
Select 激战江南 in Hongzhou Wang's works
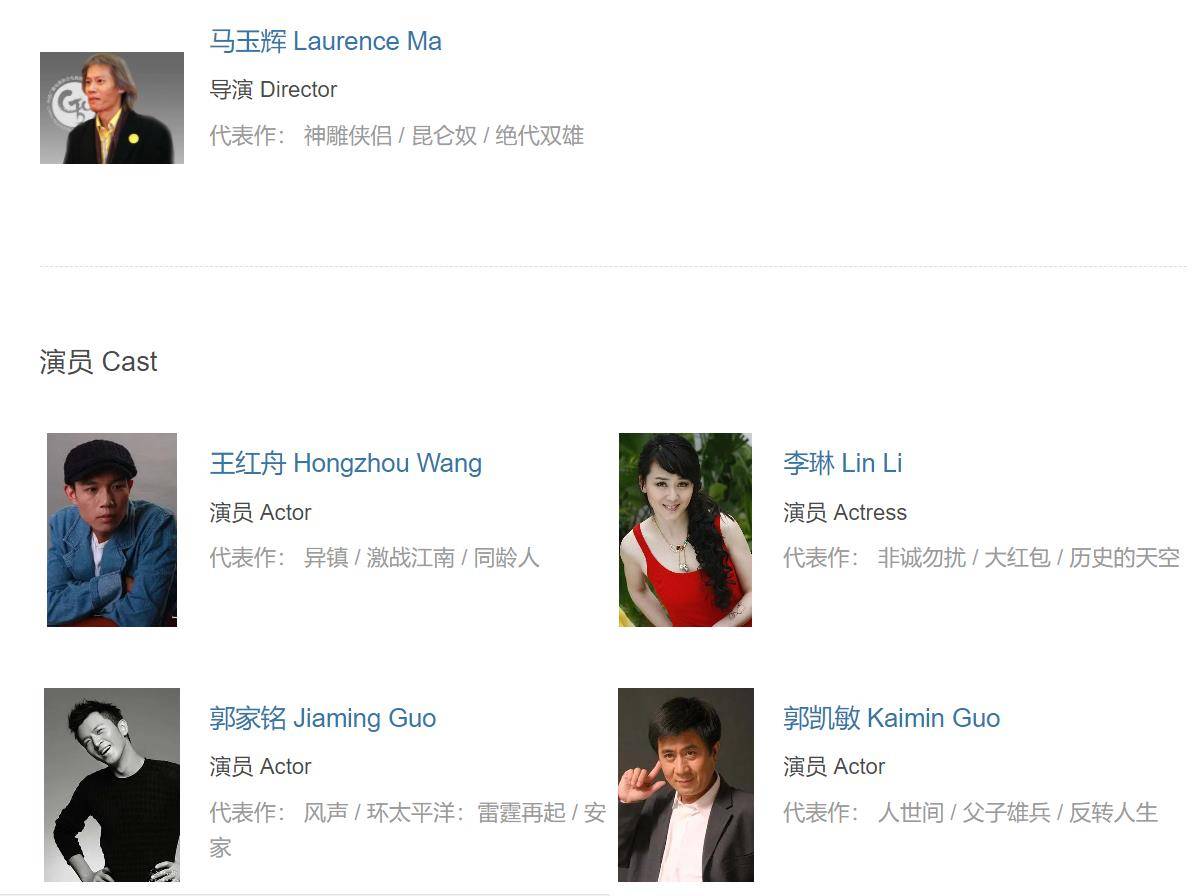(x=411, y=558)
